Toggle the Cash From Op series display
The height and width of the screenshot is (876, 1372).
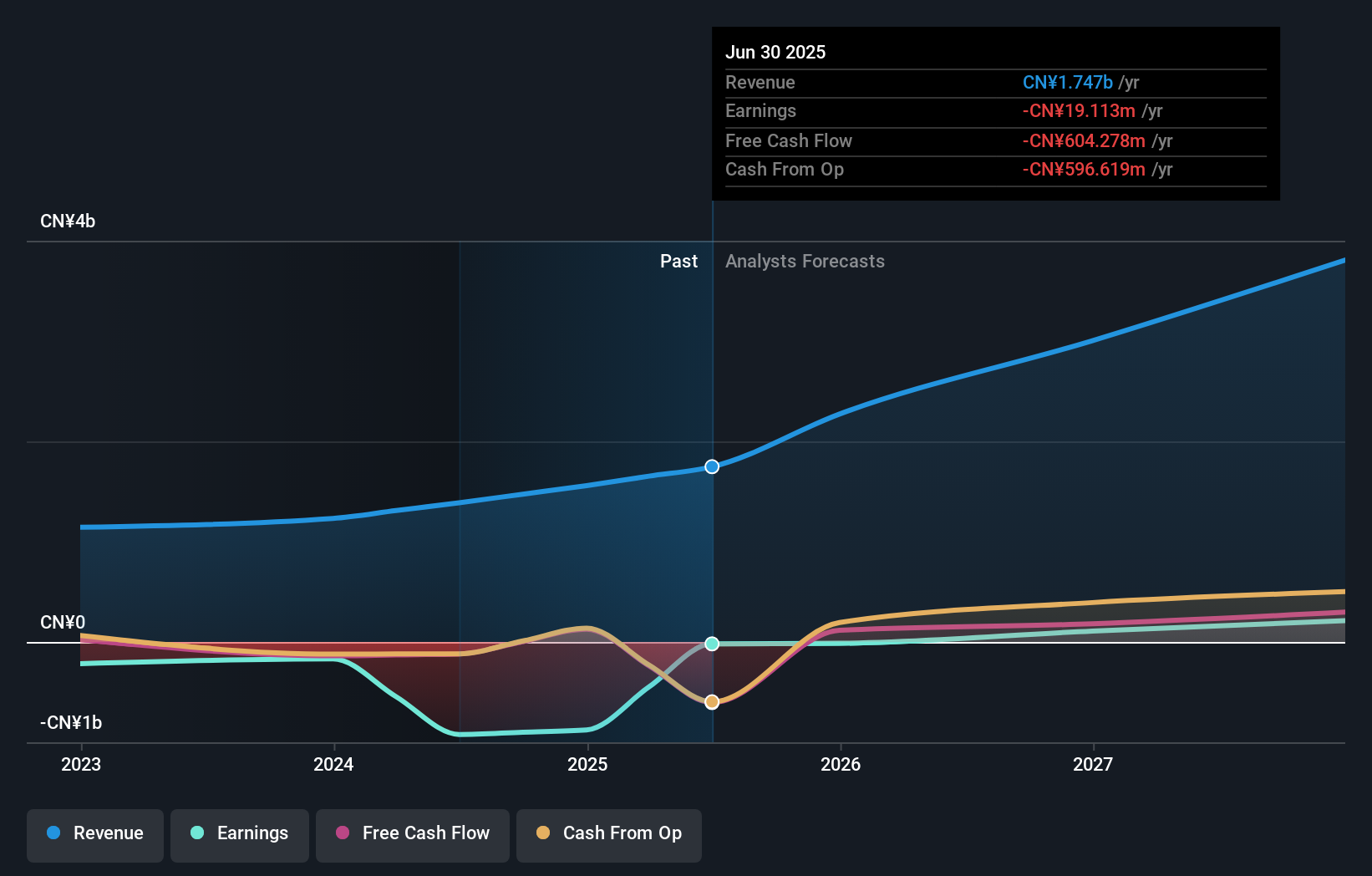pos(608,835)
